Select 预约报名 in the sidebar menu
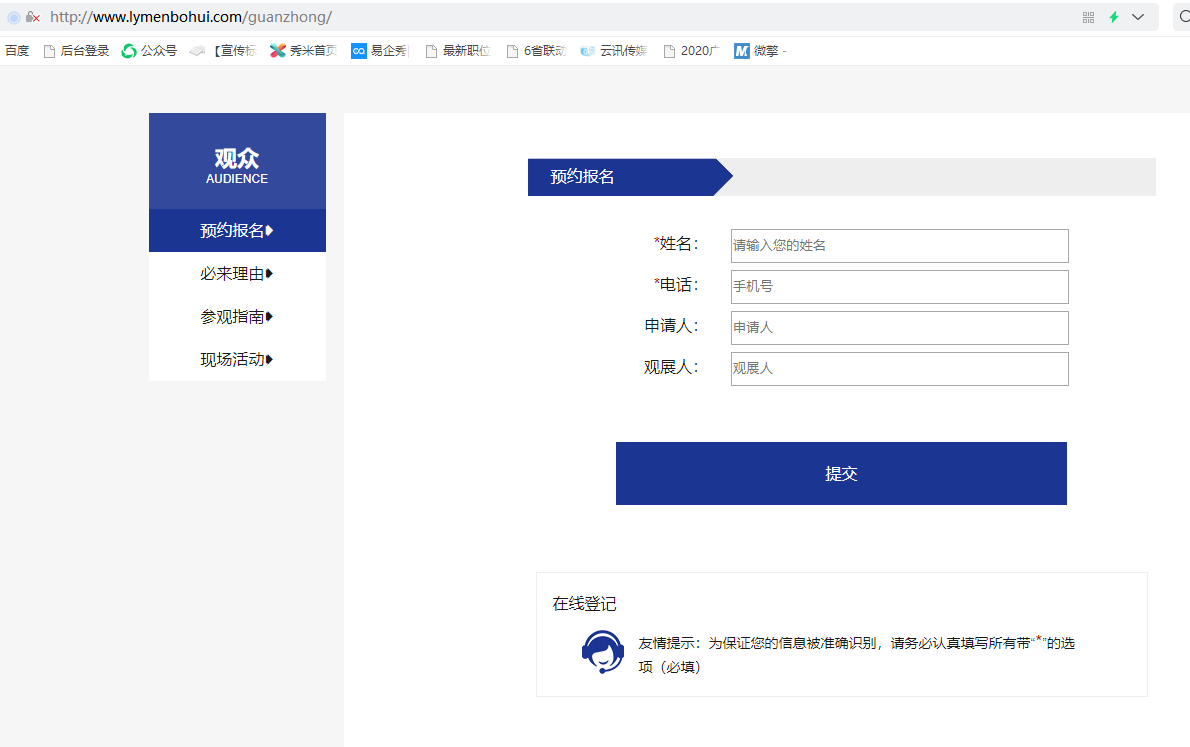The height and width of the screenshot is (747, 1190). click(237, 231)
